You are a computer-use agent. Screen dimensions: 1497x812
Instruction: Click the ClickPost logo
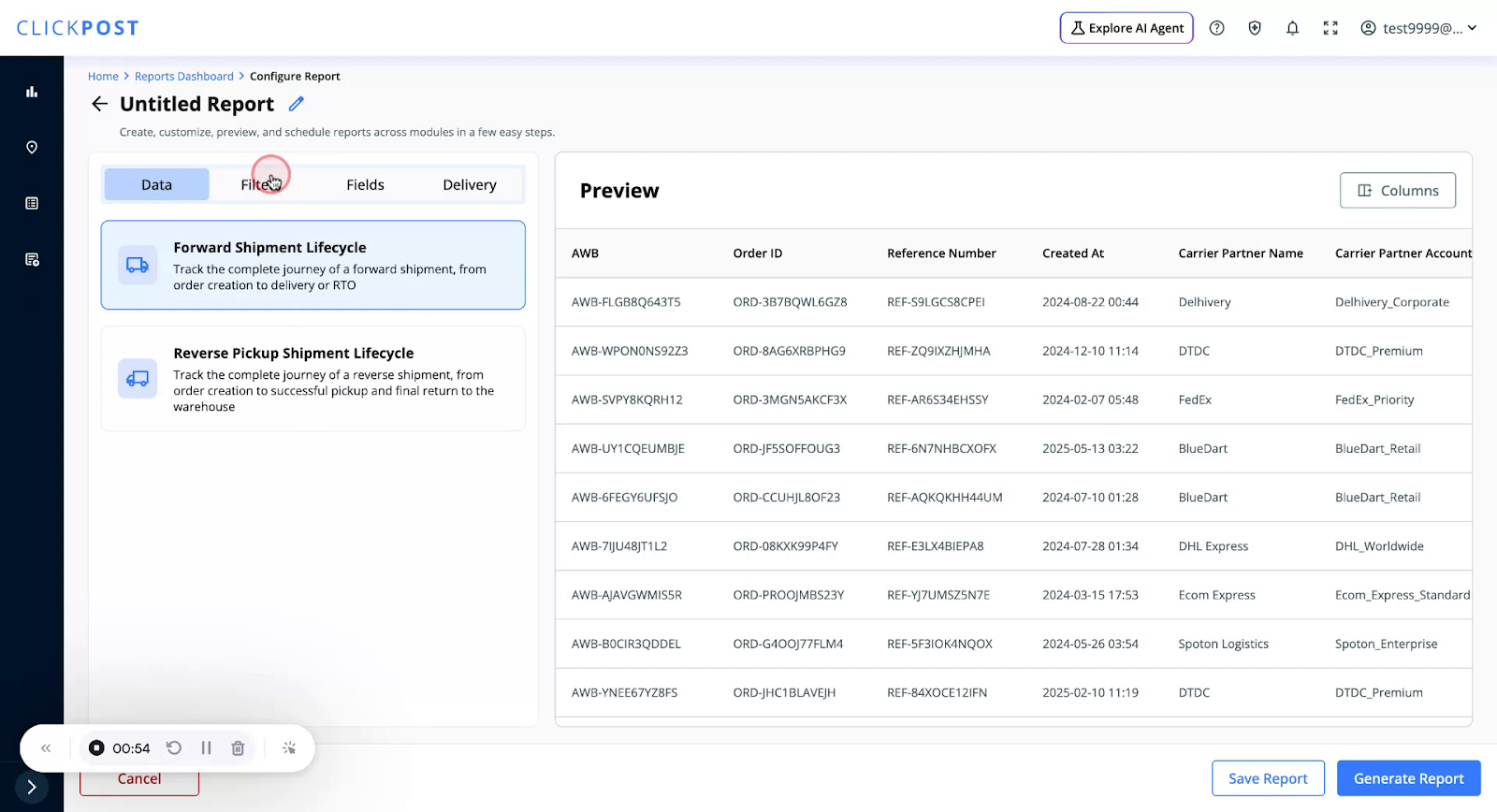78,28
